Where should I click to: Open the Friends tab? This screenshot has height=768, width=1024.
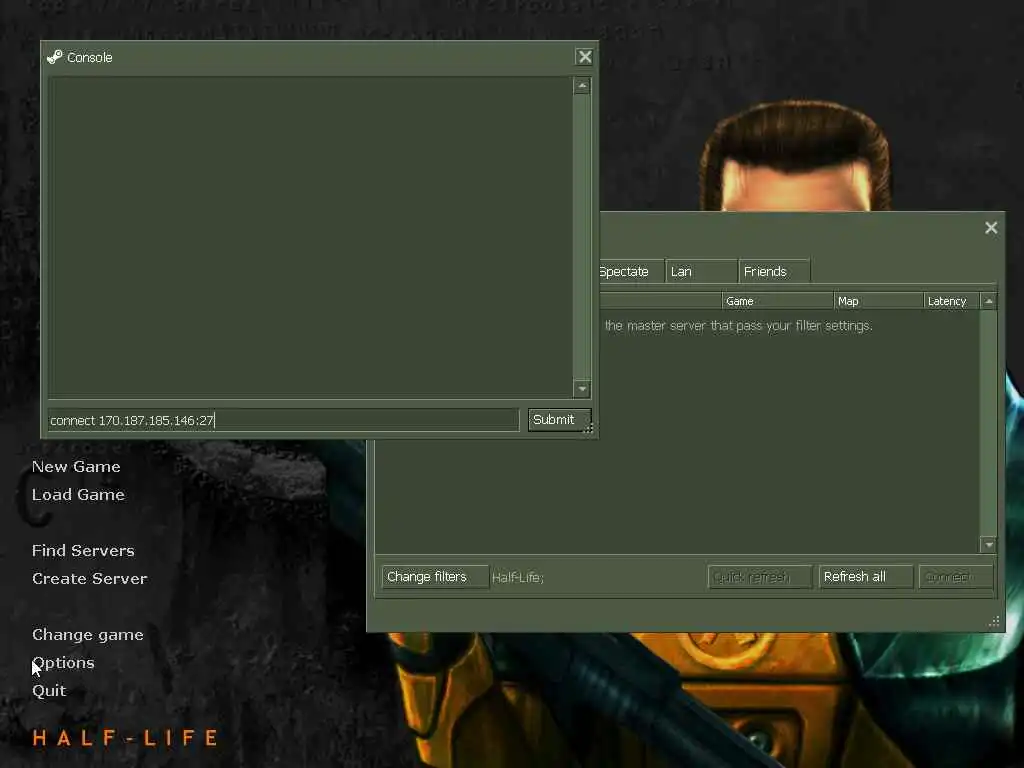point(775,272)
